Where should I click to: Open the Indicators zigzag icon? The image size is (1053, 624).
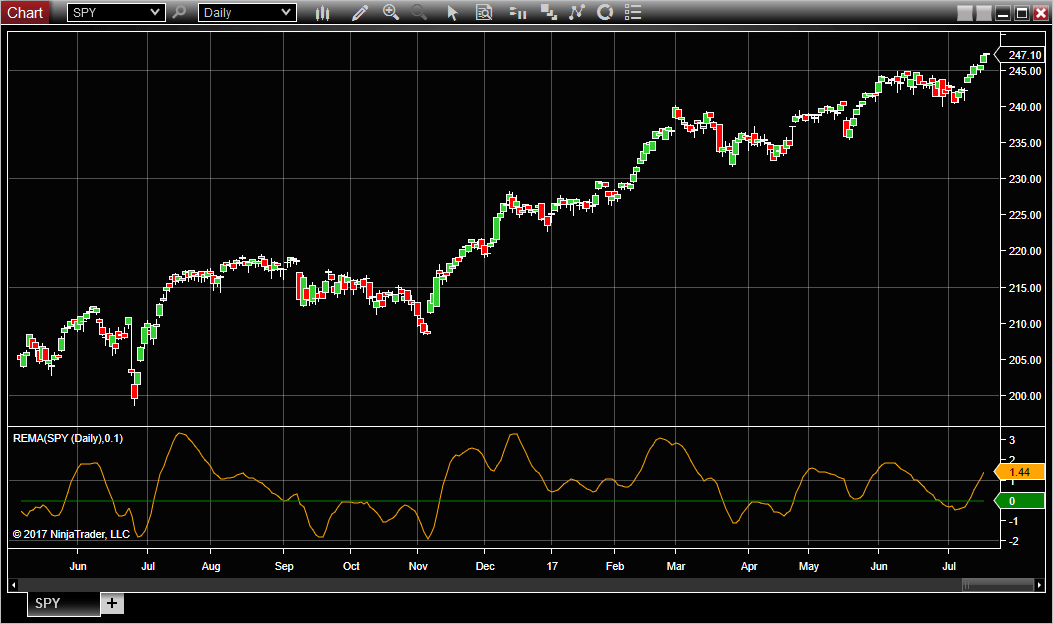pos(577,12)
